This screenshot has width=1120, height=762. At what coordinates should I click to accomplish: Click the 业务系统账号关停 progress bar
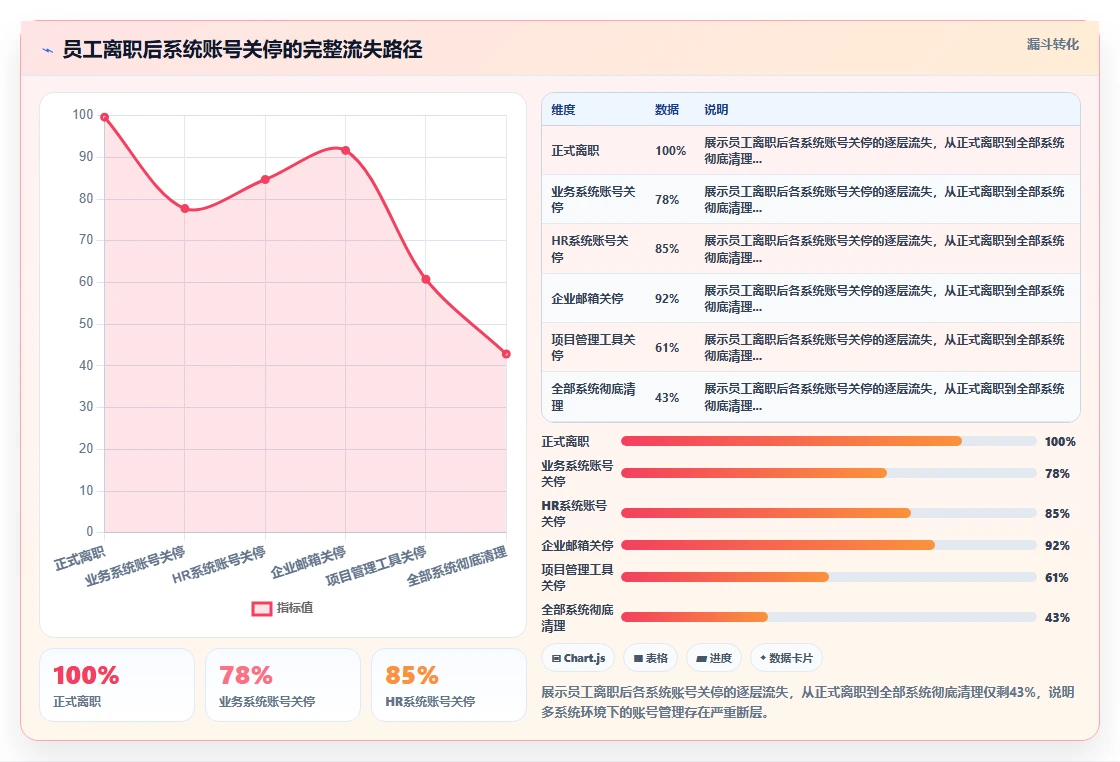829,473
